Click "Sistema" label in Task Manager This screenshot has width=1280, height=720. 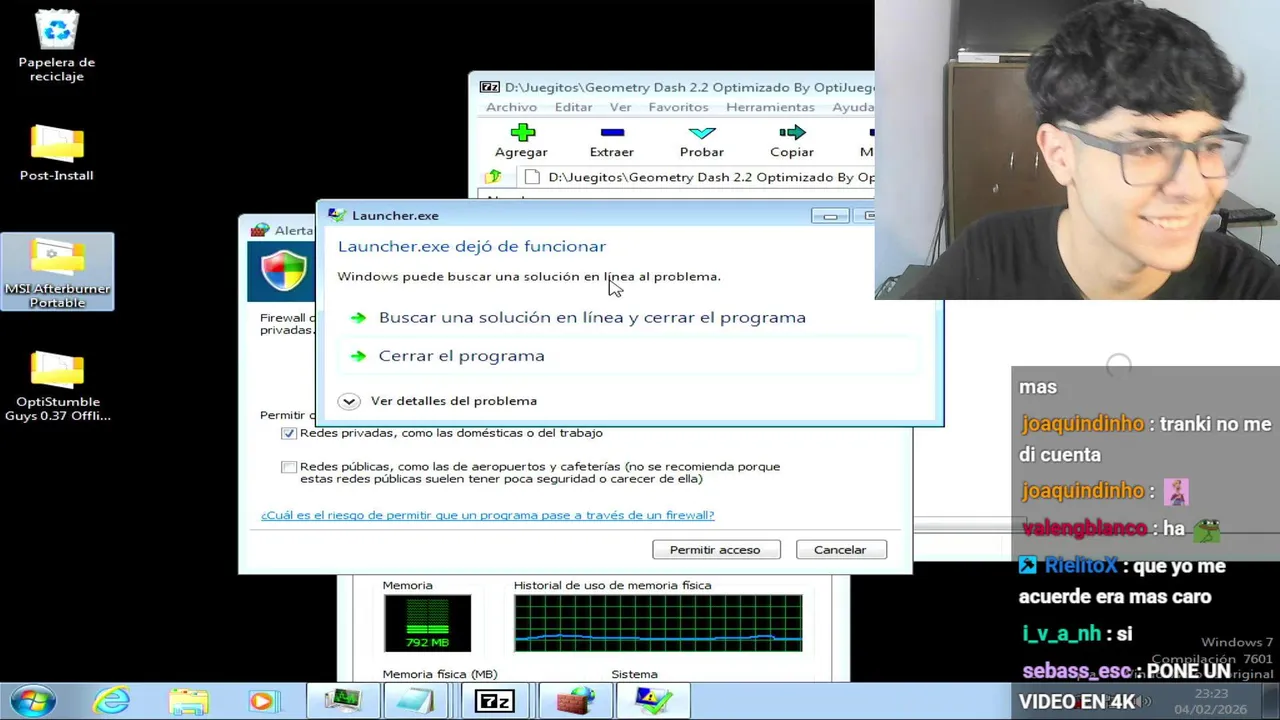(x=634, y=674)
